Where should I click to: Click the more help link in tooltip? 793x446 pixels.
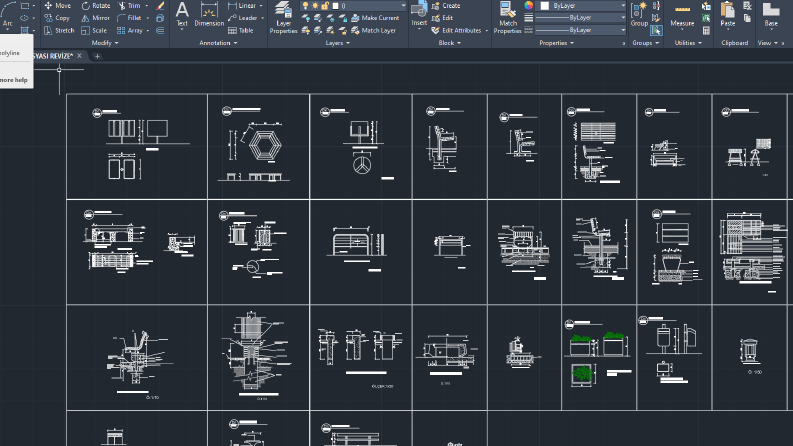(x=14, y=80)
